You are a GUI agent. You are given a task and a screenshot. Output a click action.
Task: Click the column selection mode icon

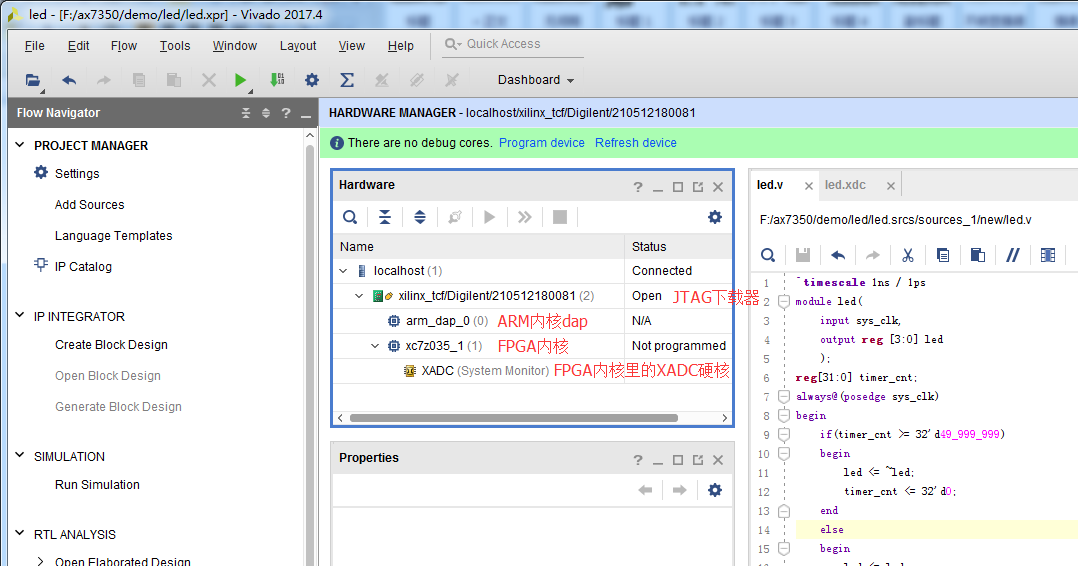tap(1048, 255)
